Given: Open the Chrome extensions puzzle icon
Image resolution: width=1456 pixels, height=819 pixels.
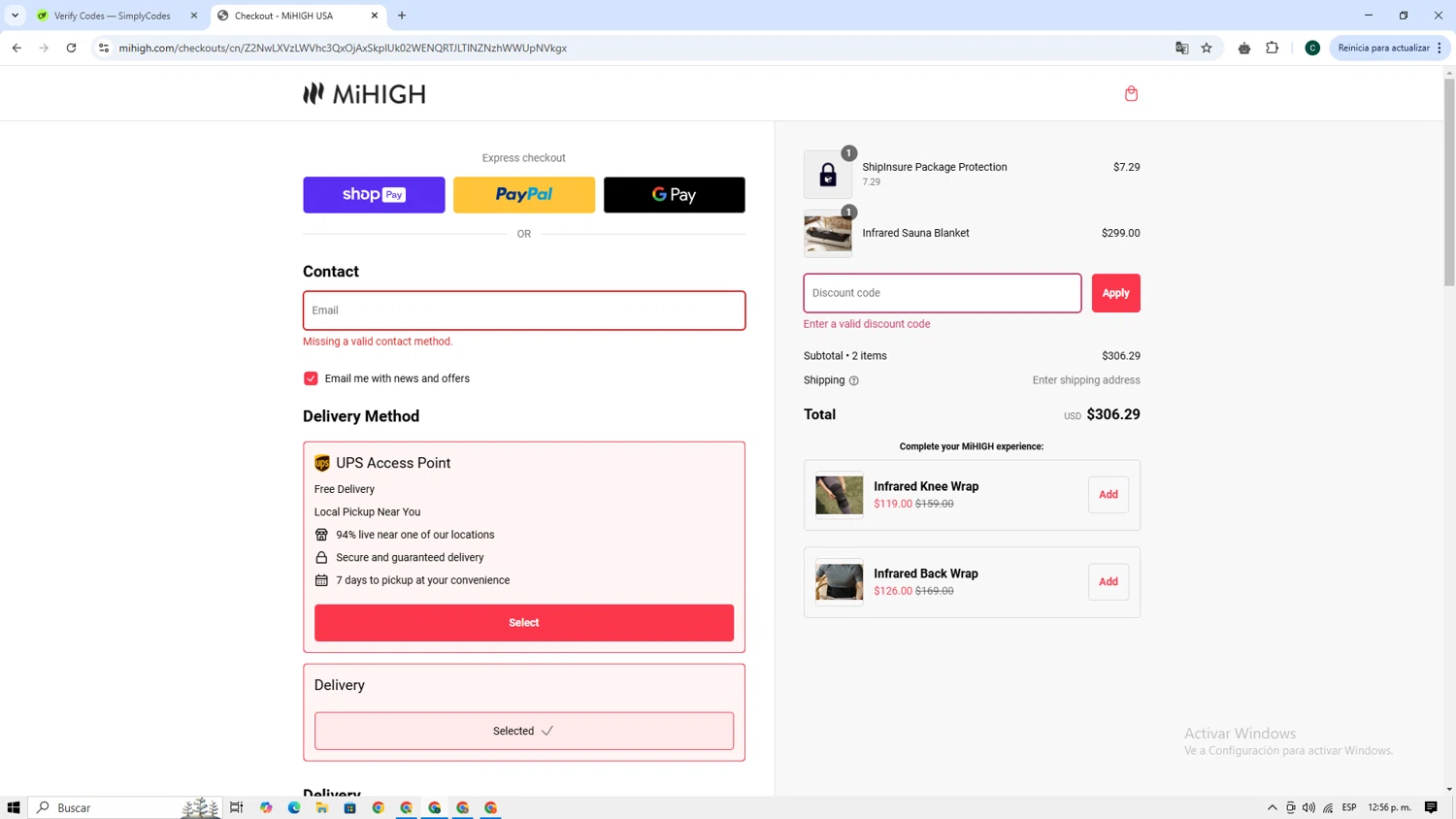Looking at the screenshot, I should click(x=1272, y=48).
